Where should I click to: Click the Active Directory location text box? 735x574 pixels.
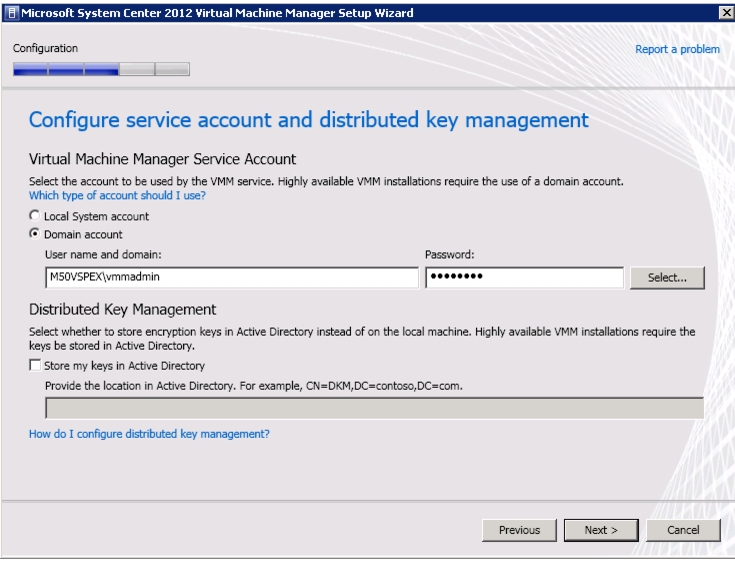point(375,408)
